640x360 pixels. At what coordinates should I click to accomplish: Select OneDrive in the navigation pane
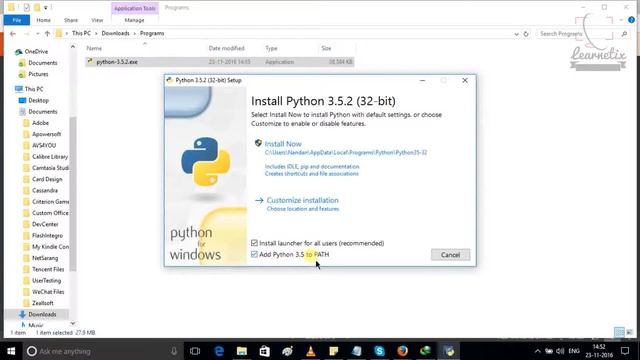[x=36, y=51]
